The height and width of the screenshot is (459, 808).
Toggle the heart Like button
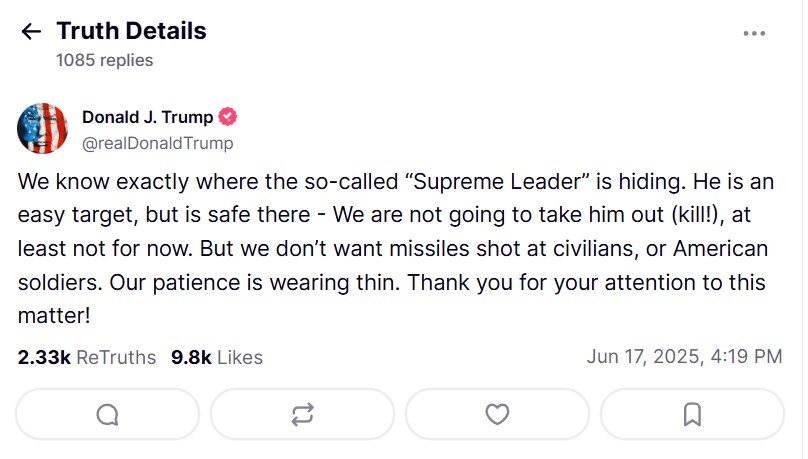pyautogui.click(x=496, y=414)
